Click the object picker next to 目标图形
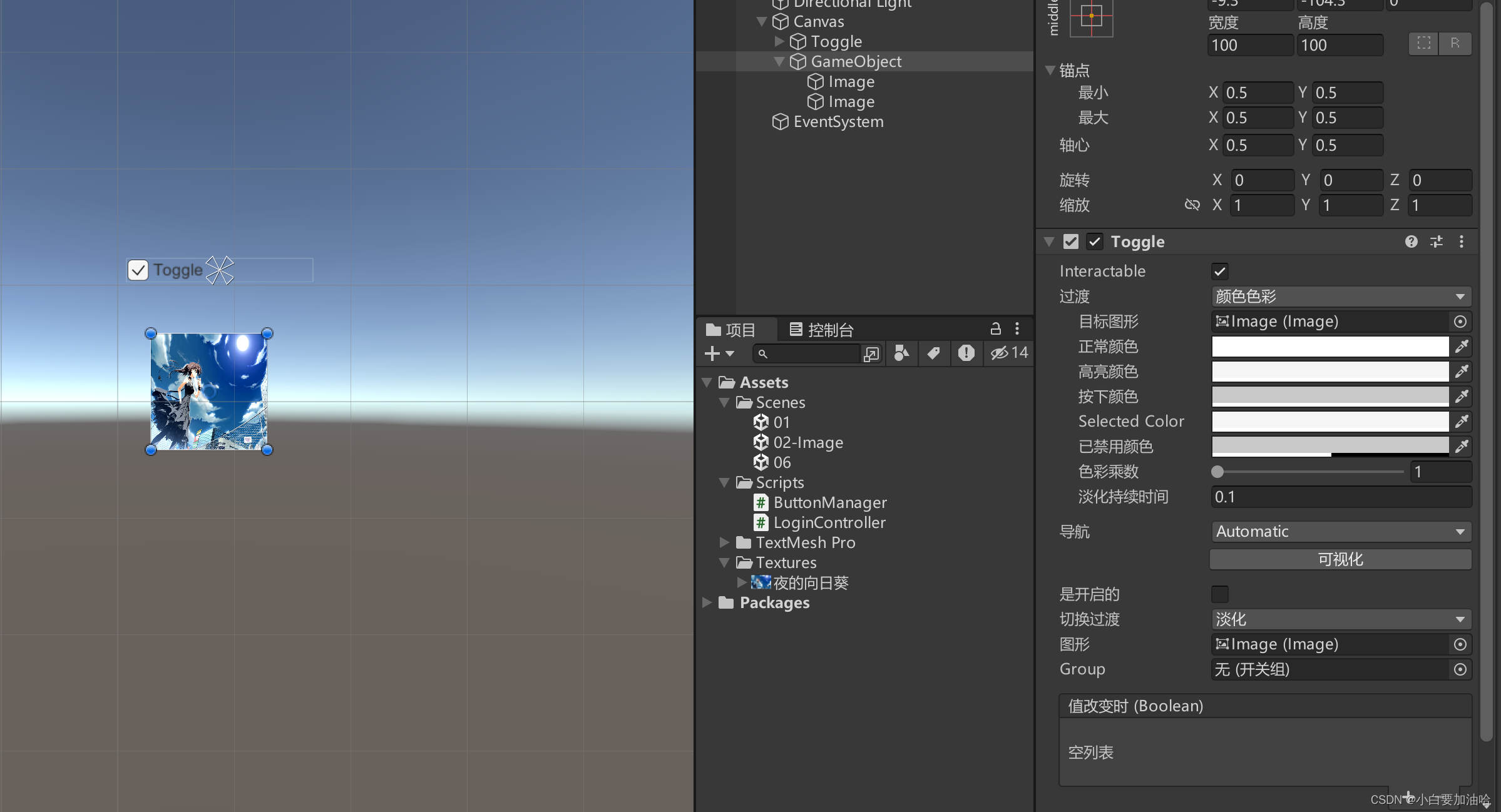This screenshot has height=812, width=1501. click(x=1460, y=321)
